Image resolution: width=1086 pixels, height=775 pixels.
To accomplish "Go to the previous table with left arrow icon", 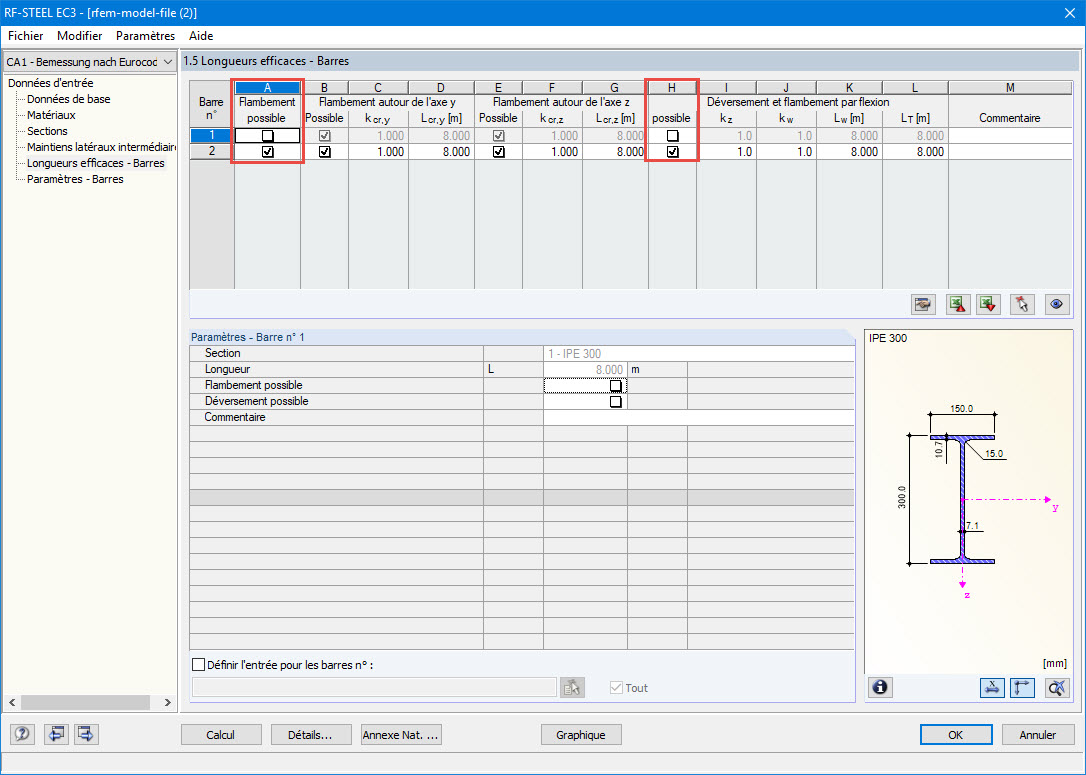I will click(x=56, y=734).
